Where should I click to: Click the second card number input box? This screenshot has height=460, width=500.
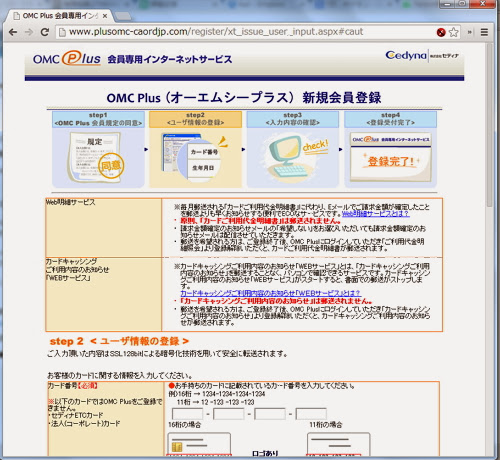point(229,414)
